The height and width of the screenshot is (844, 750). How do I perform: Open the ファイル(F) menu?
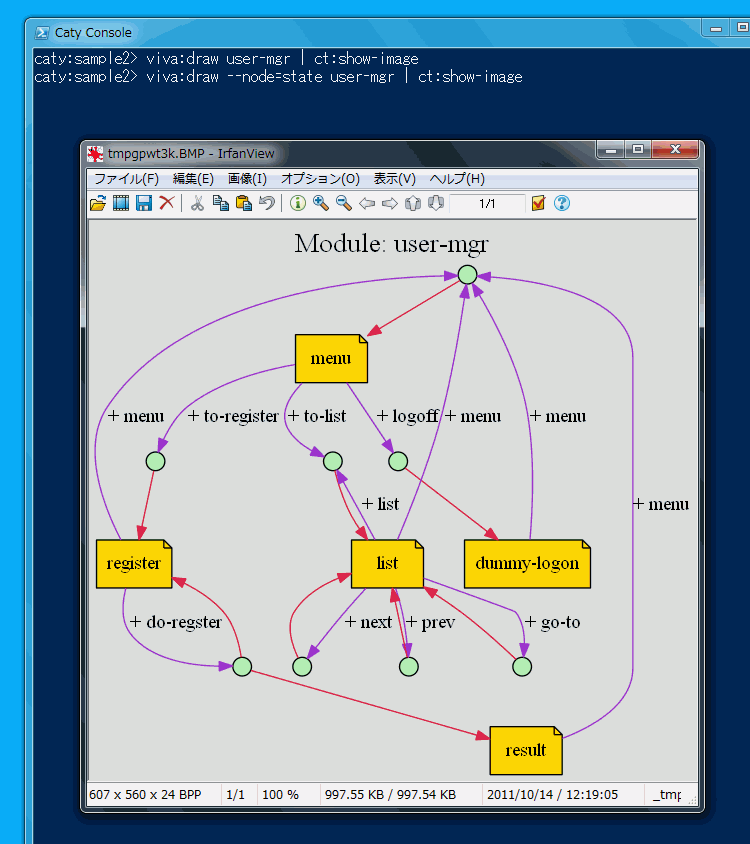[x=126, y=179]
